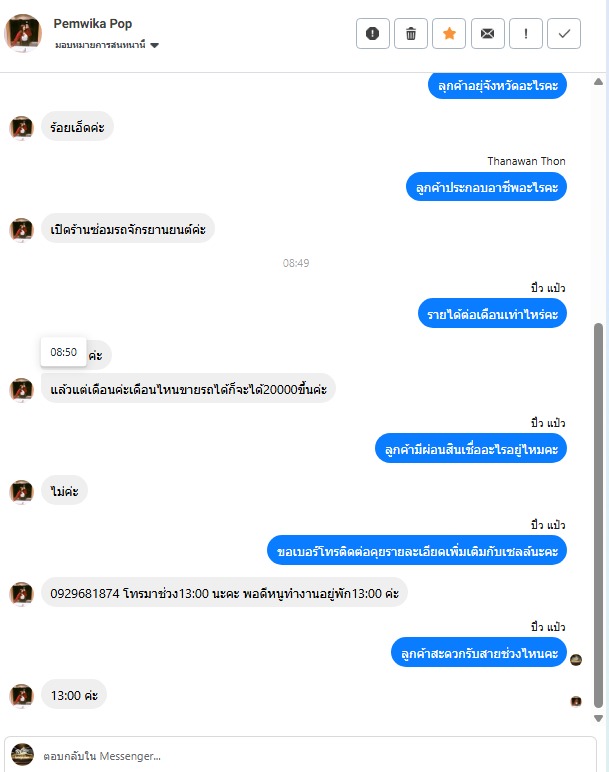The height and width of the screenshot is (772, 609).
Task: Flag conversation with exclamation mark icon
Action: click(x=526, y=33)
